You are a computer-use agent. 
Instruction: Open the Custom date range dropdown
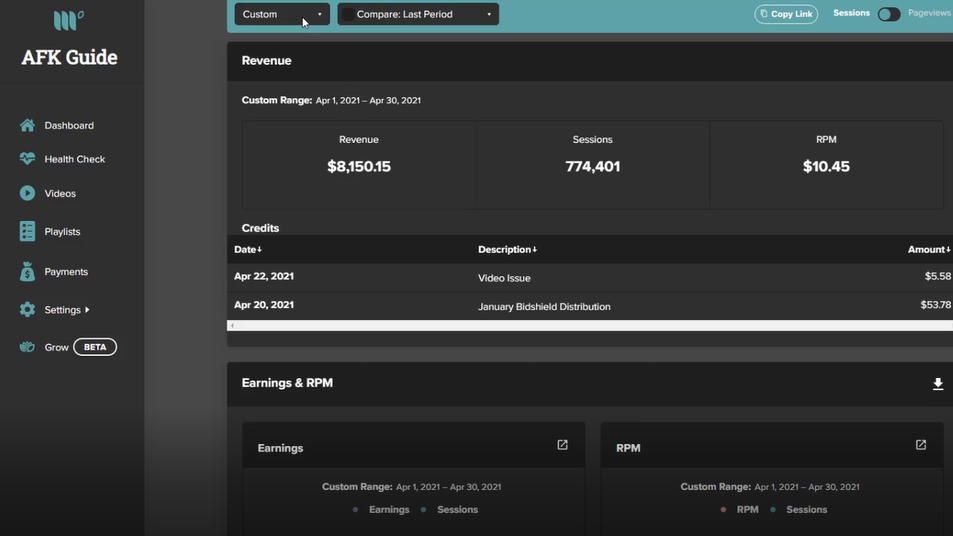pos(282,14)
